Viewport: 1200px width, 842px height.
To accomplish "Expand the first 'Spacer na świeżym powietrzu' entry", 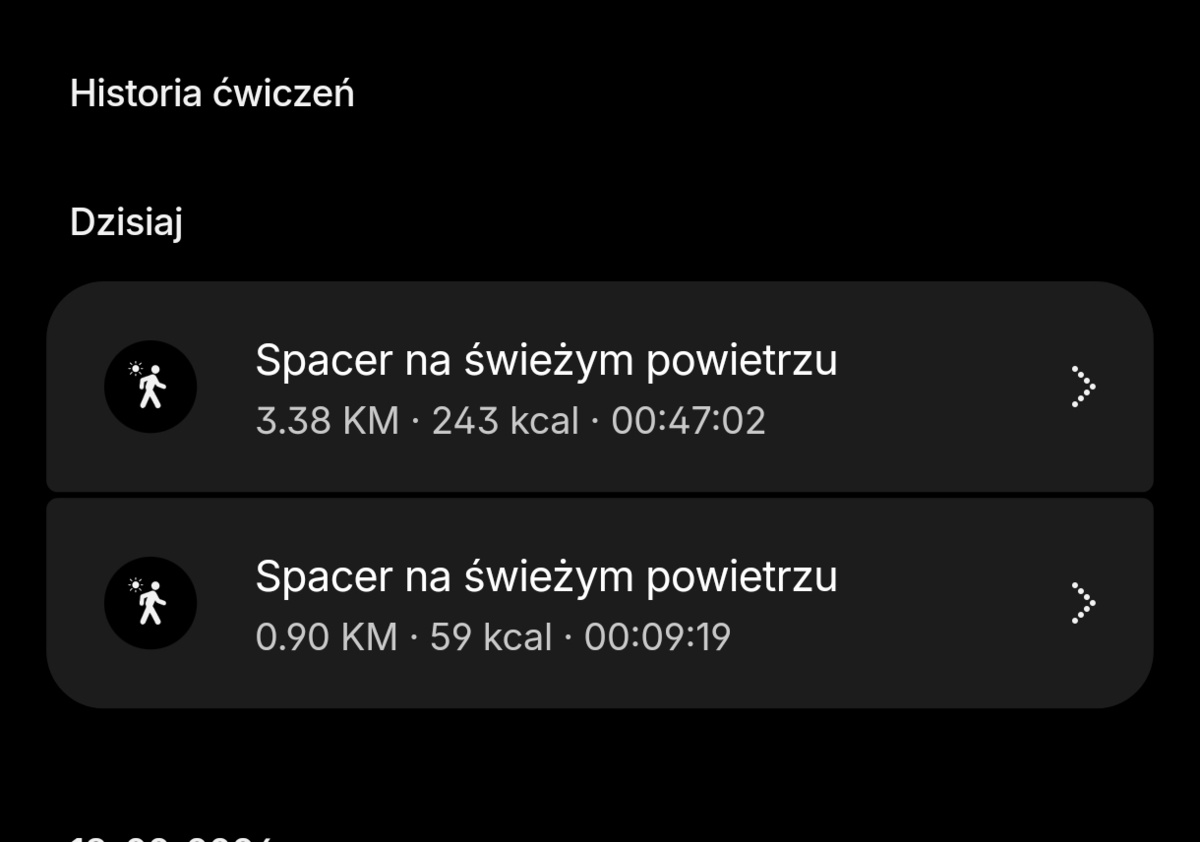I will [600, 387].
